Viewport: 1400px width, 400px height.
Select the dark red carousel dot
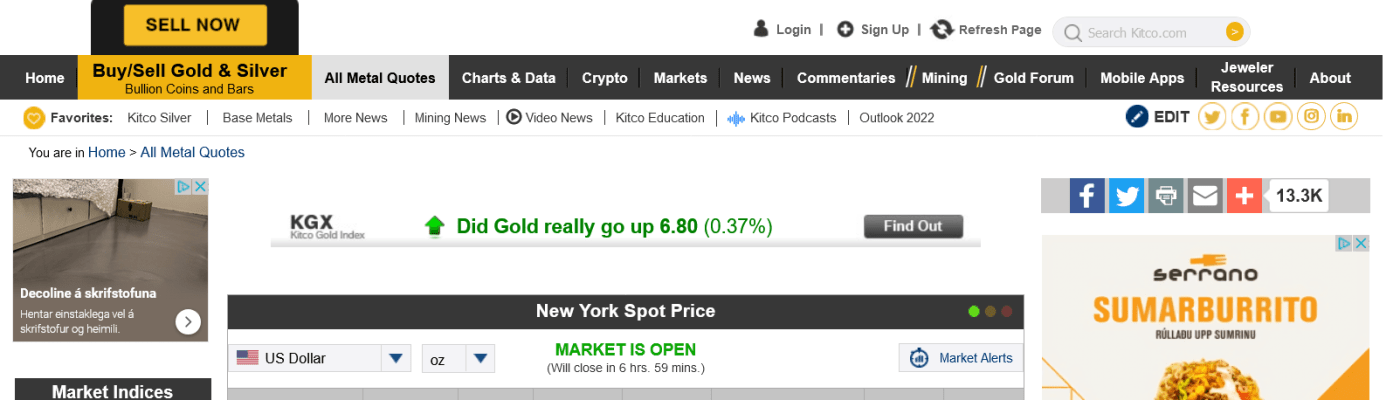pyautogui.click(x=1007, y=311)
